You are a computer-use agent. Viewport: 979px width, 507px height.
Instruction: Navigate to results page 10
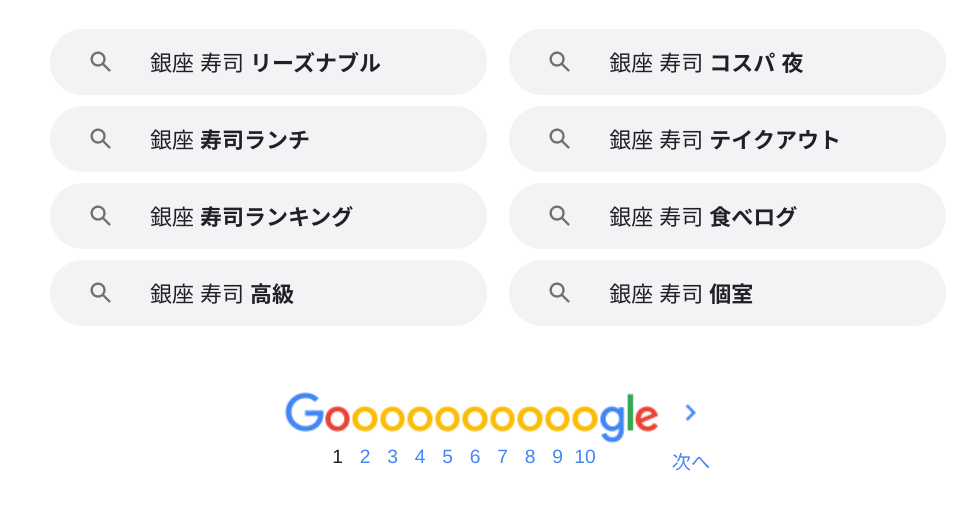(x=585, y=457)
